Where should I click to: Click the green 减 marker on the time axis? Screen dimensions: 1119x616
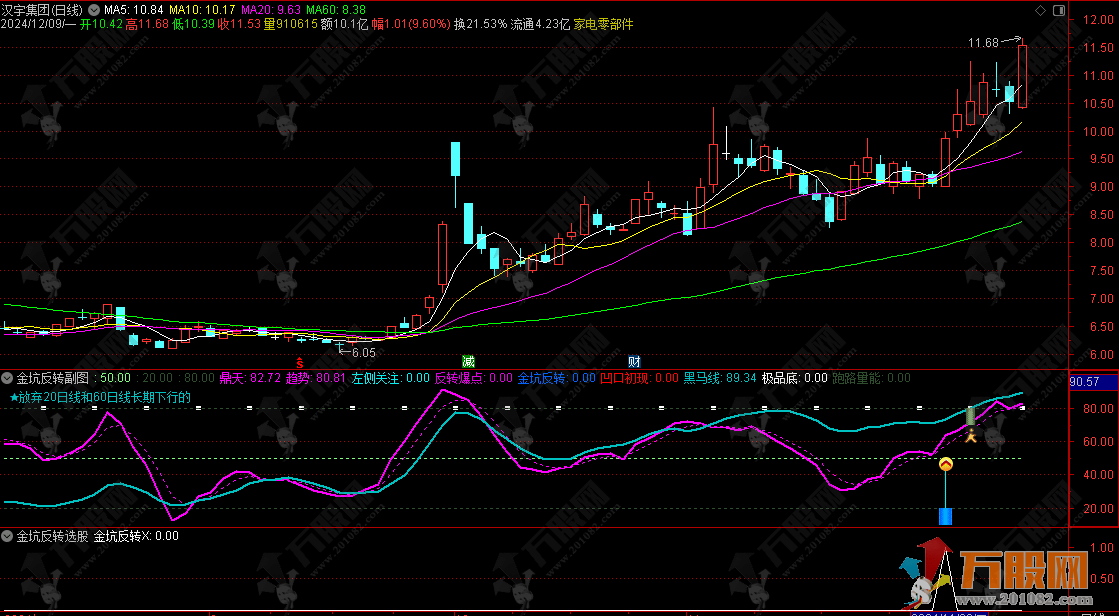[468, 360]
